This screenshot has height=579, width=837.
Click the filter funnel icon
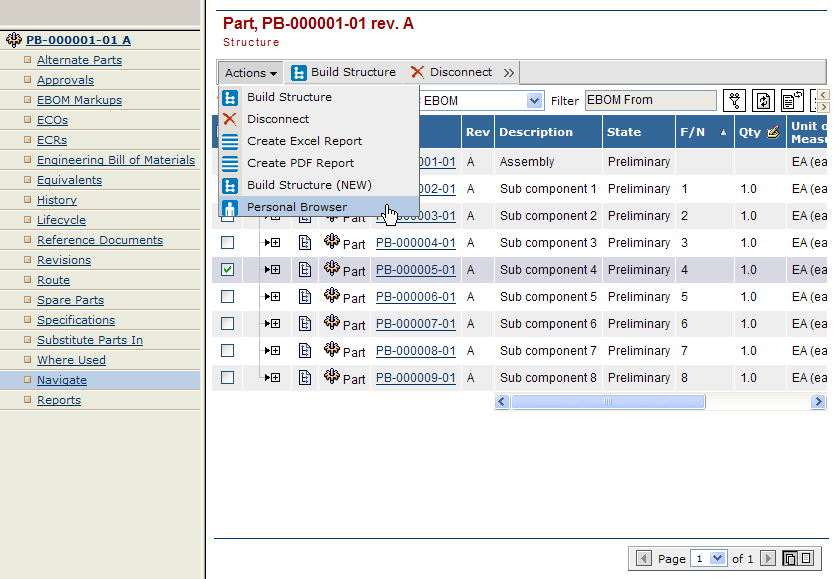[735, 101]
